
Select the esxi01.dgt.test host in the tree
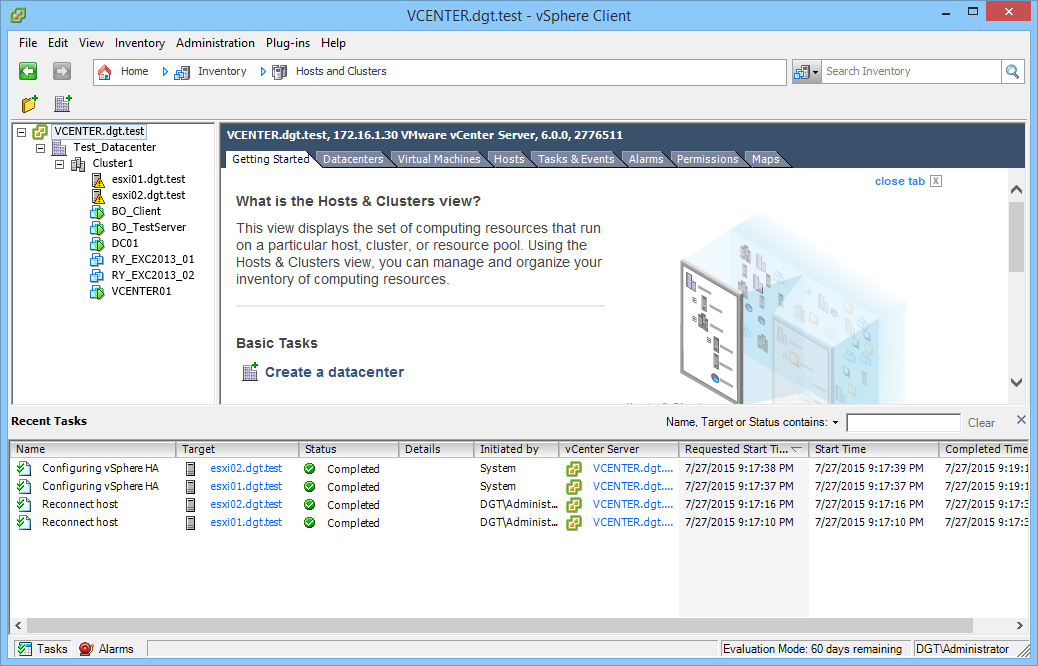point(148,179)
